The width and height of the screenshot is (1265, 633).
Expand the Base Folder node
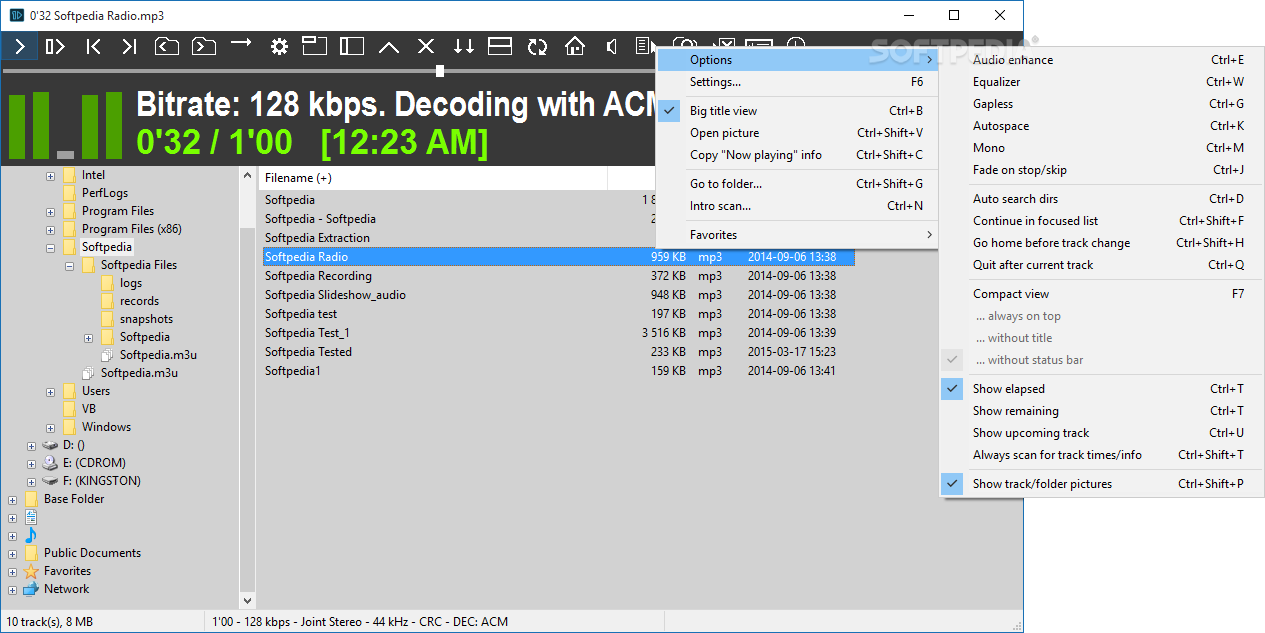tap(12, 500)
